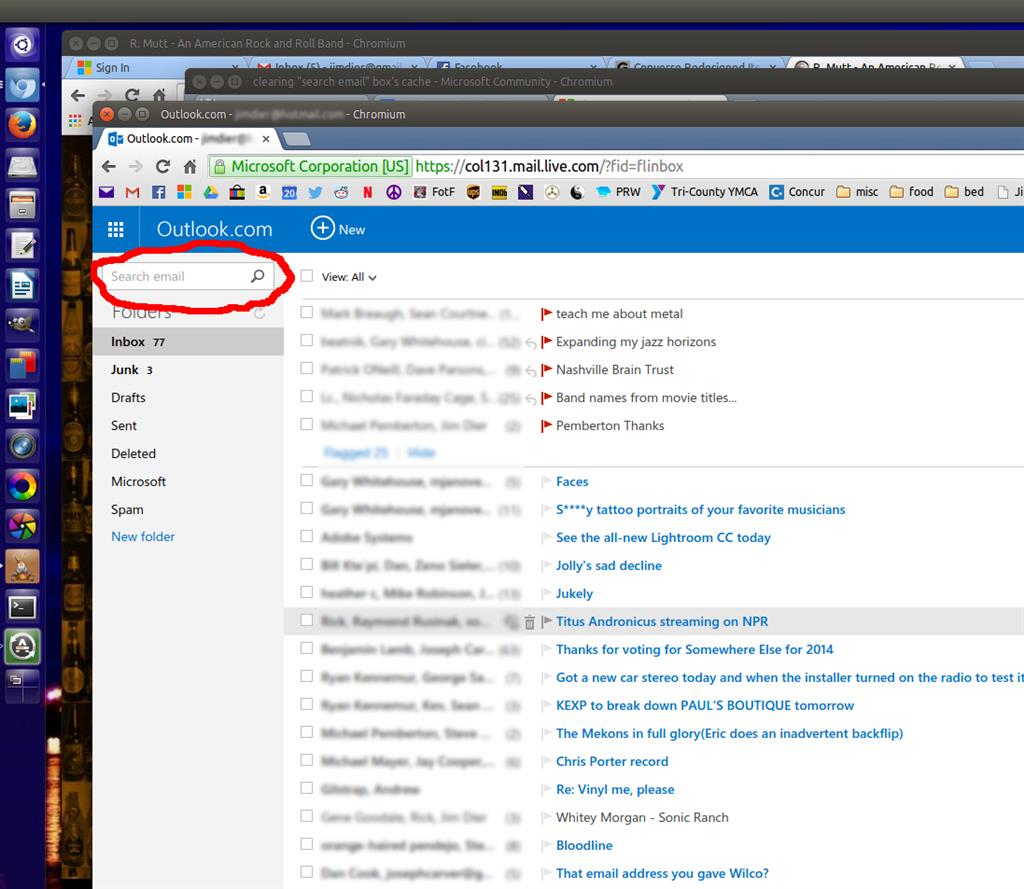Flag the Faces message

pyautogui.click(x=547, y=482)
